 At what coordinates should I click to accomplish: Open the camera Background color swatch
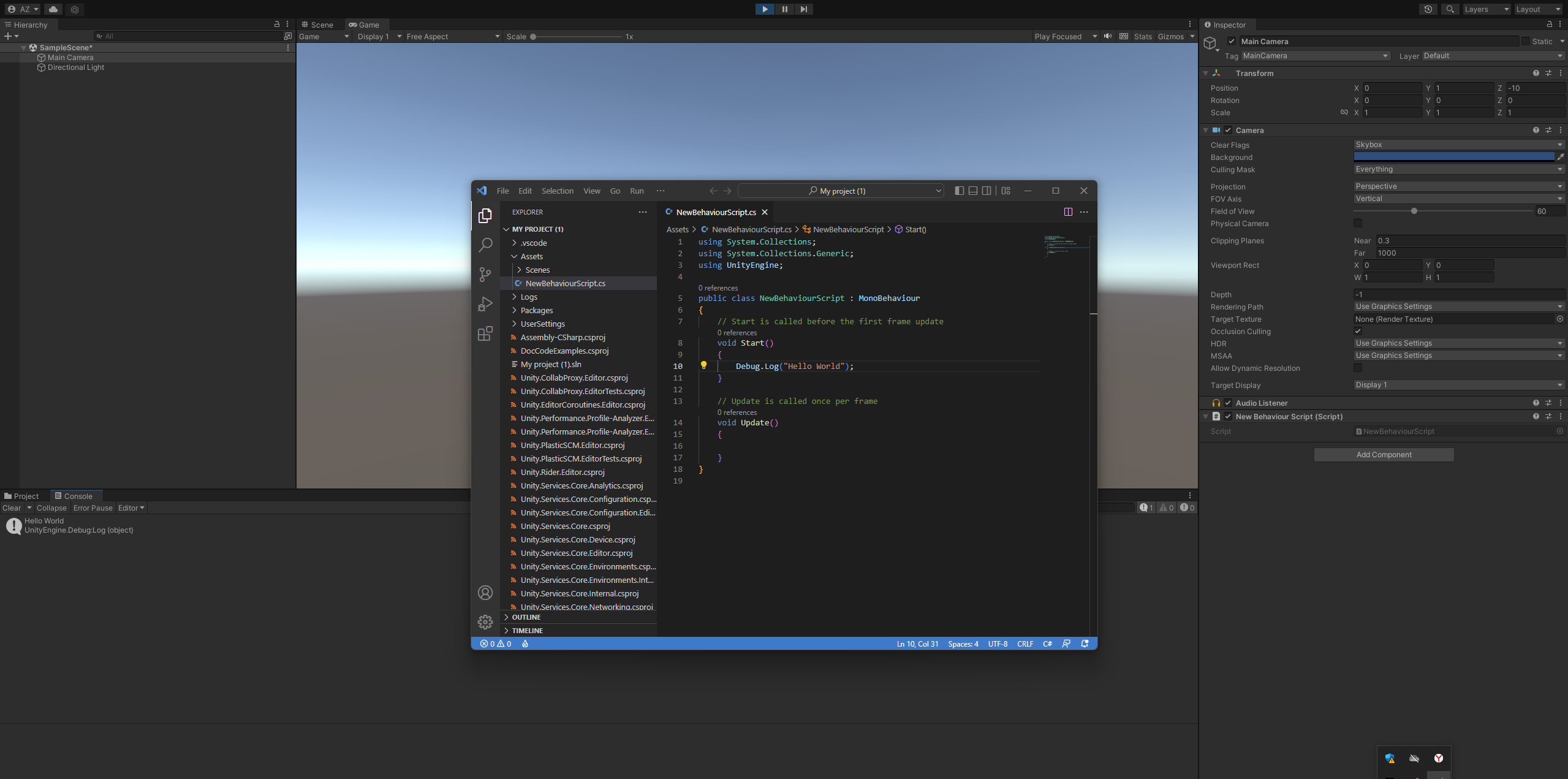tap(1452, 157)
